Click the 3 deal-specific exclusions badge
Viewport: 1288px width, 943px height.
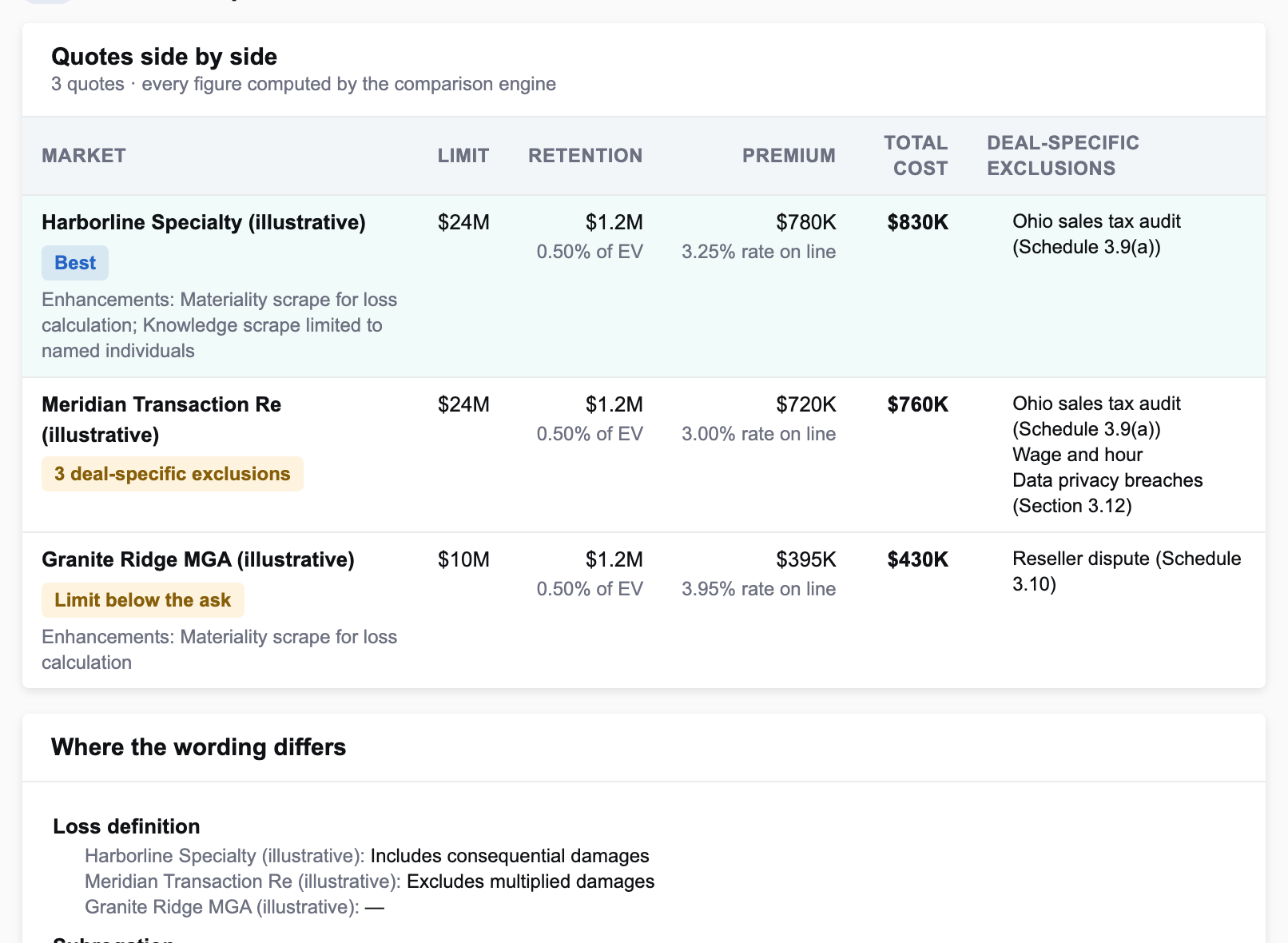(173, 474)
